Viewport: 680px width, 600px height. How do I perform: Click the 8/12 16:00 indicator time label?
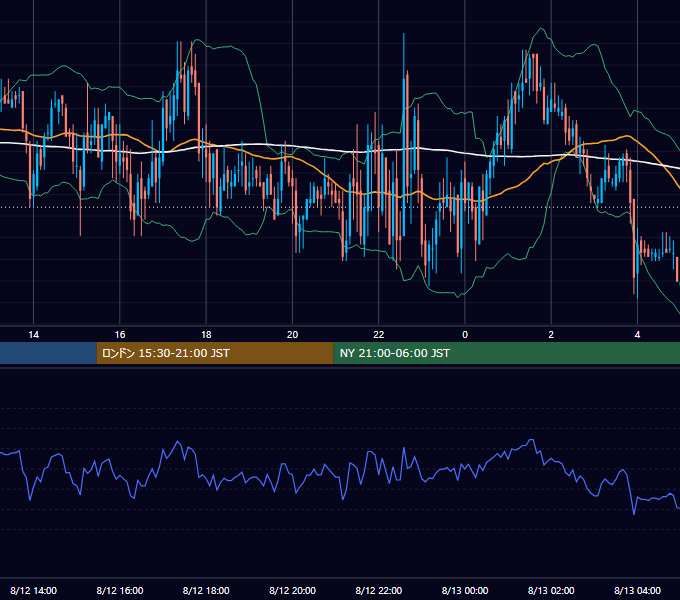tap(120, 590)
